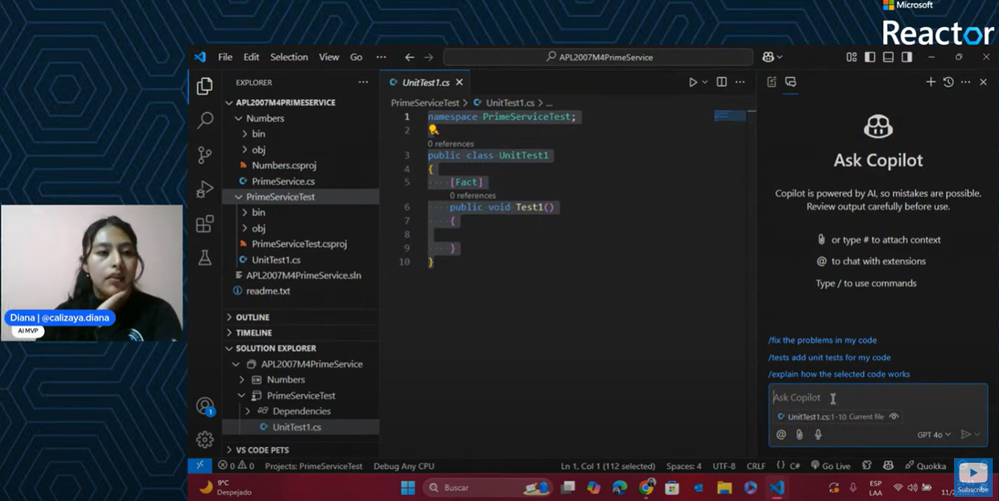Image resolution: width=999 pixels, height=501 pixels.
Task: Open the Selection menu
Action: pyautogui.click(x=289, y=57)
